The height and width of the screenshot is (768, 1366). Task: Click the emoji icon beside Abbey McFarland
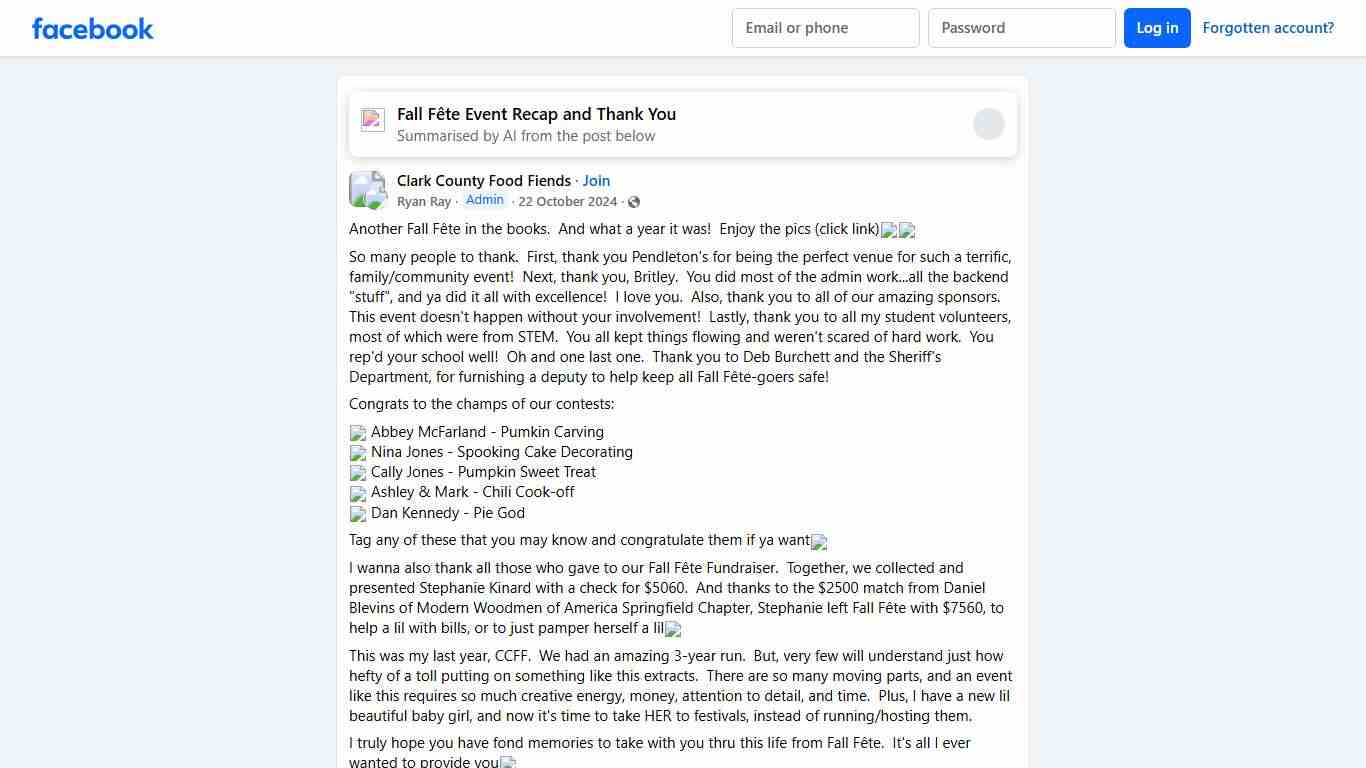tap(358, 433)
